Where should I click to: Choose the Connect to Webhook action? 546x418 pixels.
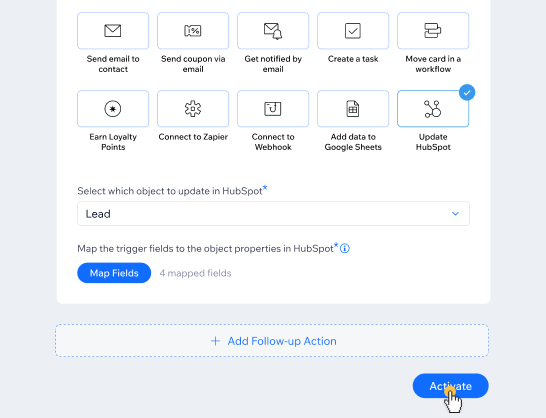click(x=273, y=109)
